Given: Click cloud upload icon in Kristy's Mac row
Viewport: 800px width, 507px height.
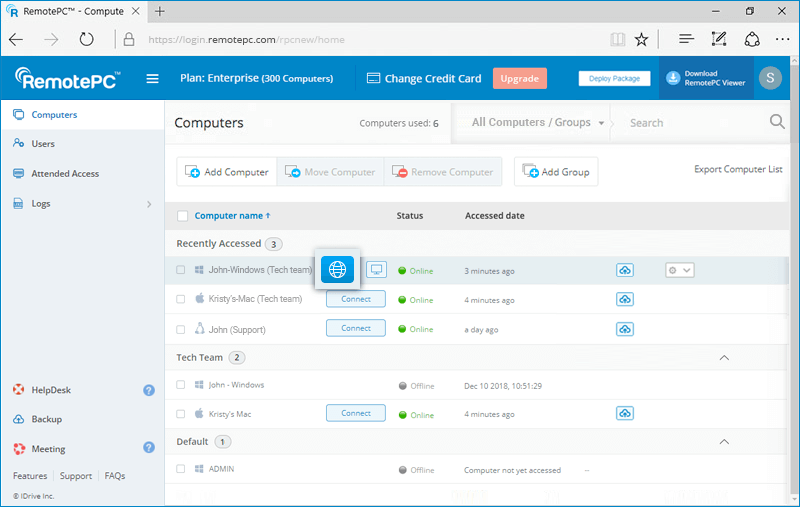Looking at the screenshot, I should click(625, 413).
